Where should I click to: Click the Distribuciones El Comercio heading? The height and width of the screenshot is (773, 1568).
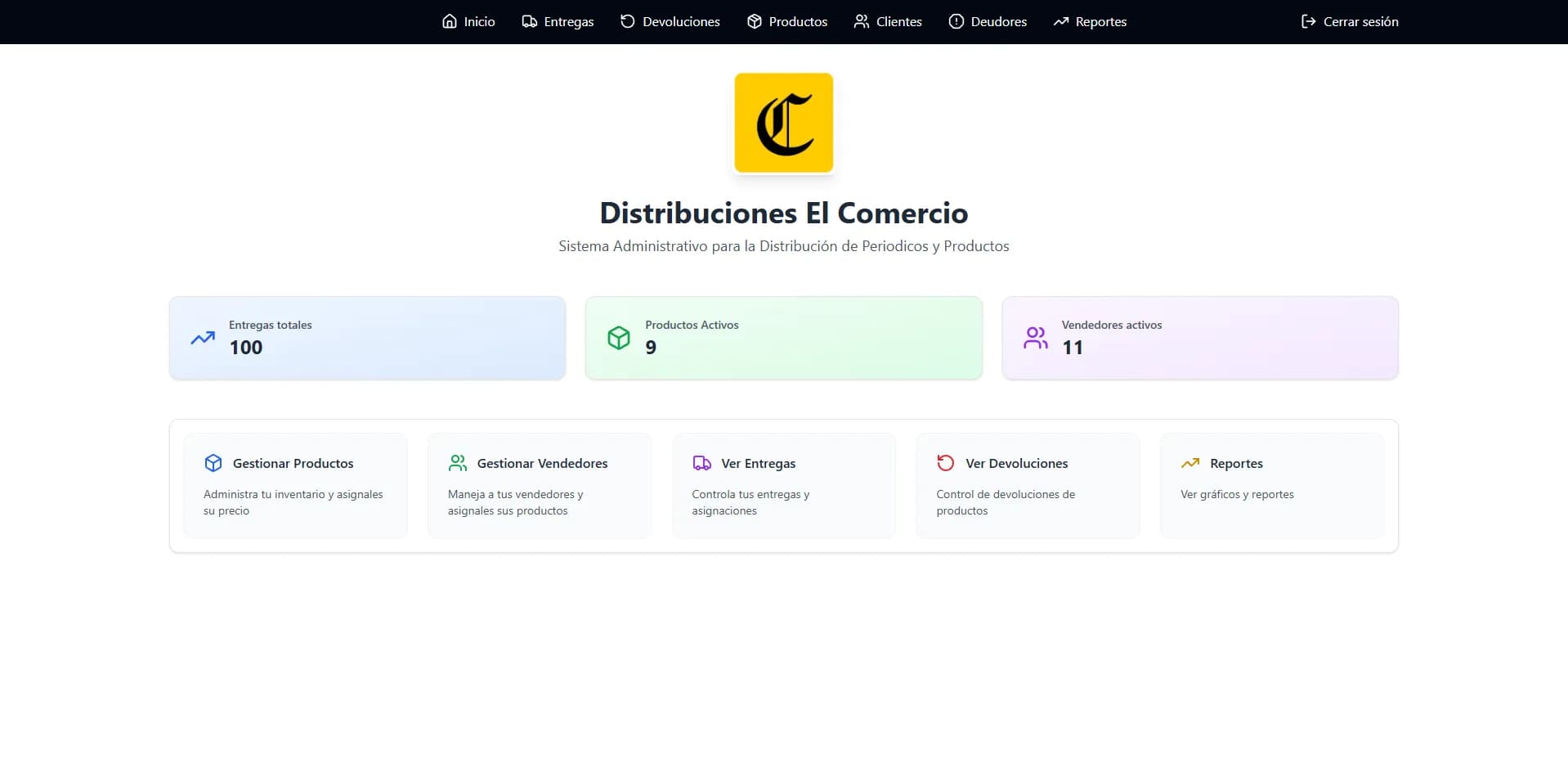coord(784,213)
